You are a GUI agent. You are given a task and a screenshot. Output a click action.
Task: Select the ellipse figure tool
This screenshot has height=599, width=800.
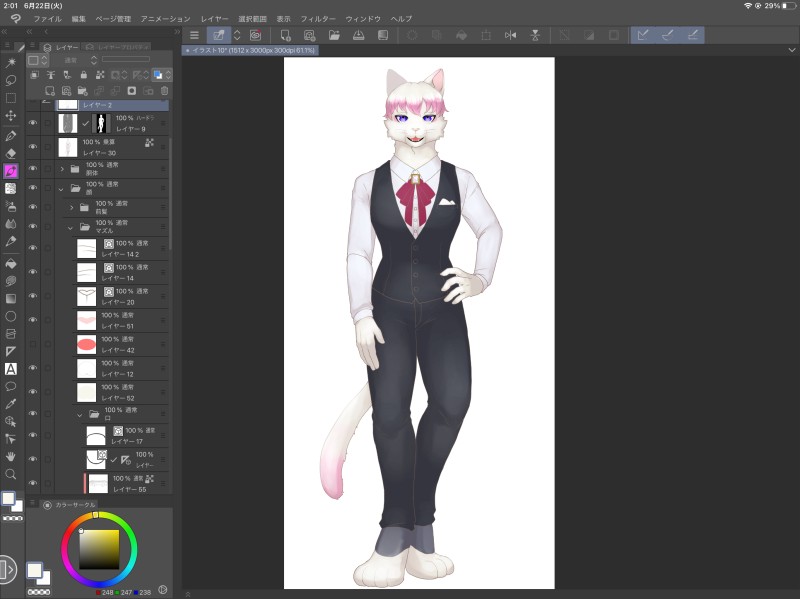coord(11,316)
